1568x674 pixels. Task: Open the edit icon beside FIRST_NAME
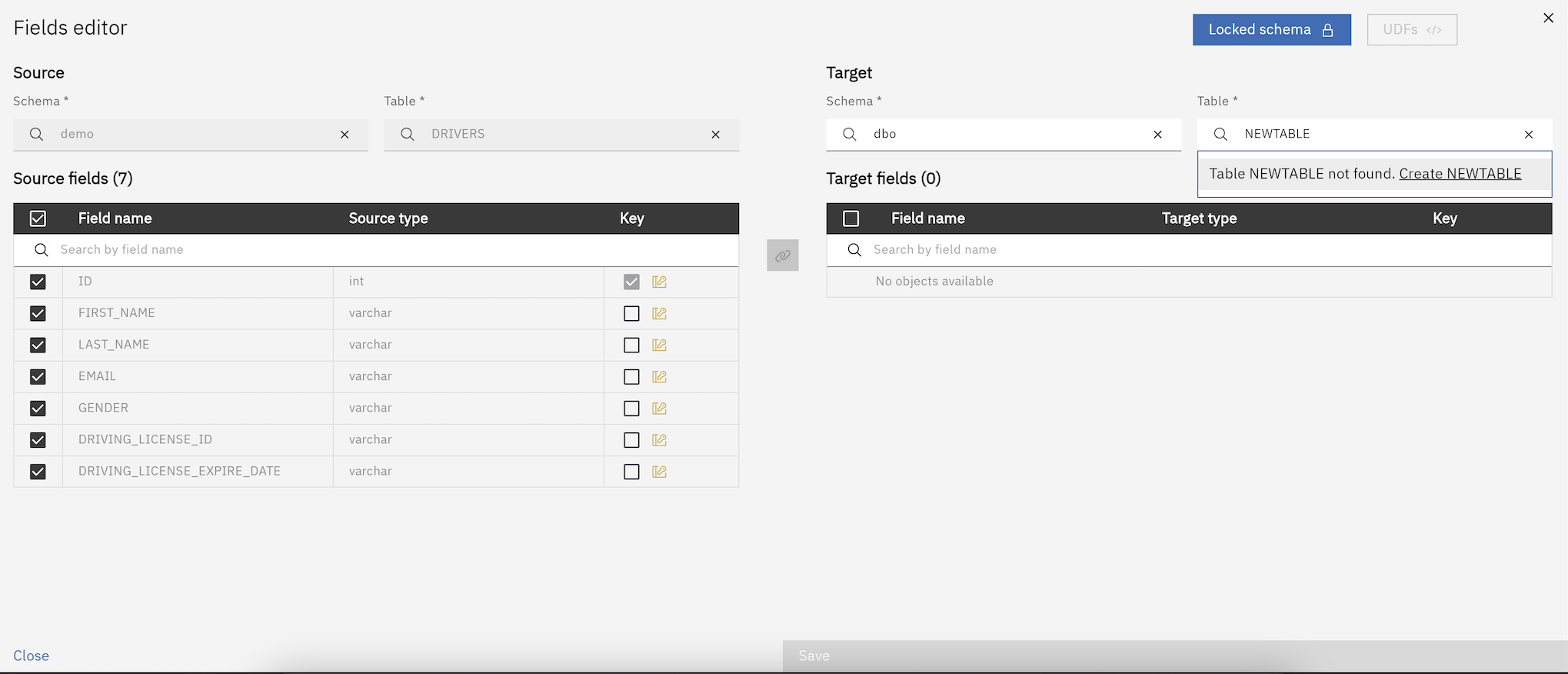(x=659, y=313)
